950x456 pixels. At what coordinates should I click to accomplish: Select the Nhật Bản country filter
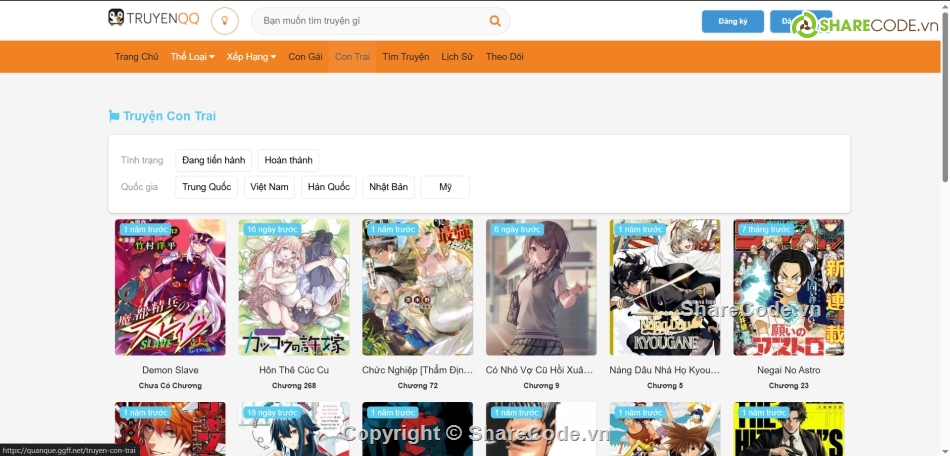(x=388, y=187)
